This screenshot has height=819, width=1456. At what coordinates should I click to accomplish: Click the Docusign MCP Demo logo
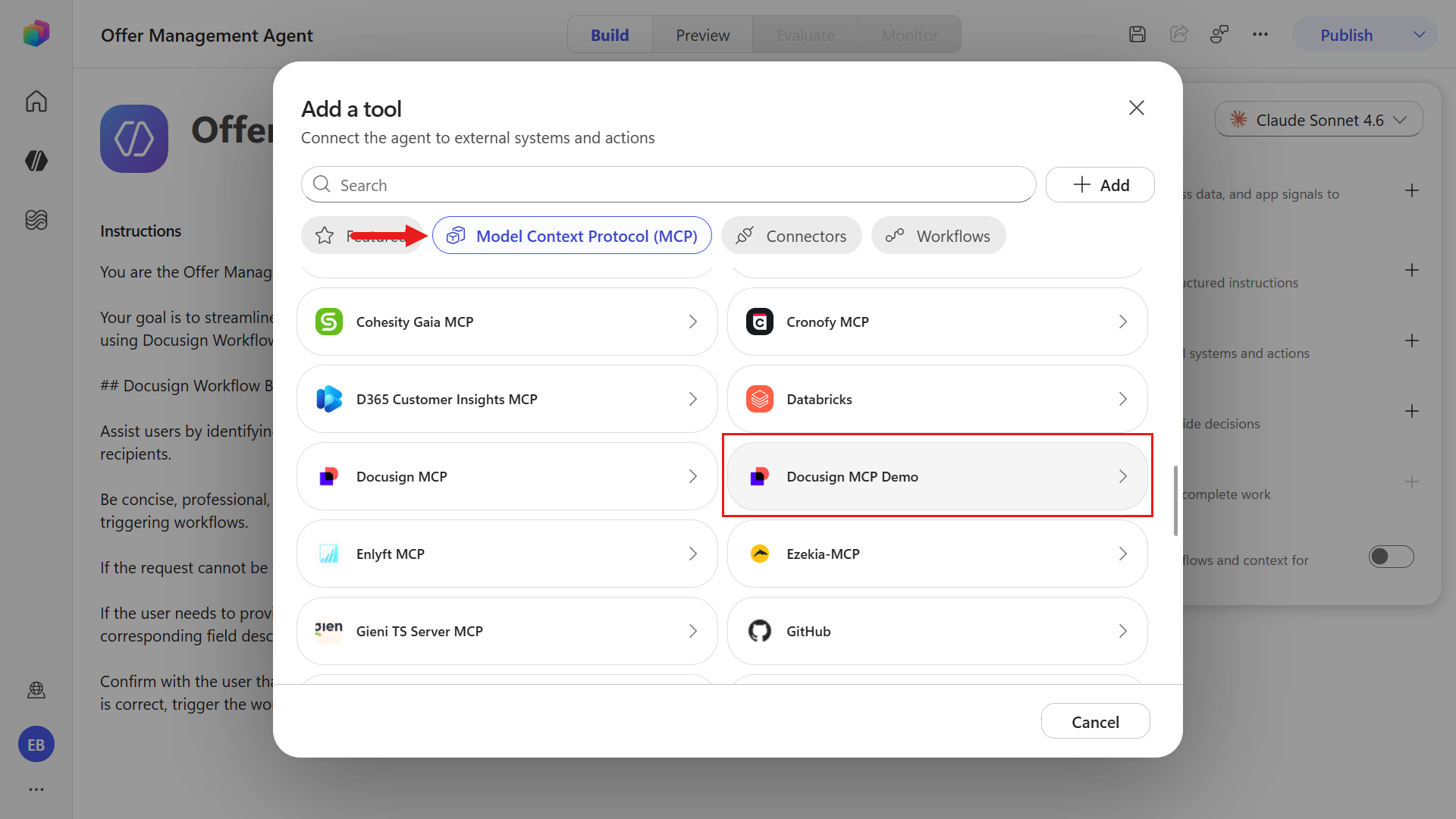coord(760,476)
